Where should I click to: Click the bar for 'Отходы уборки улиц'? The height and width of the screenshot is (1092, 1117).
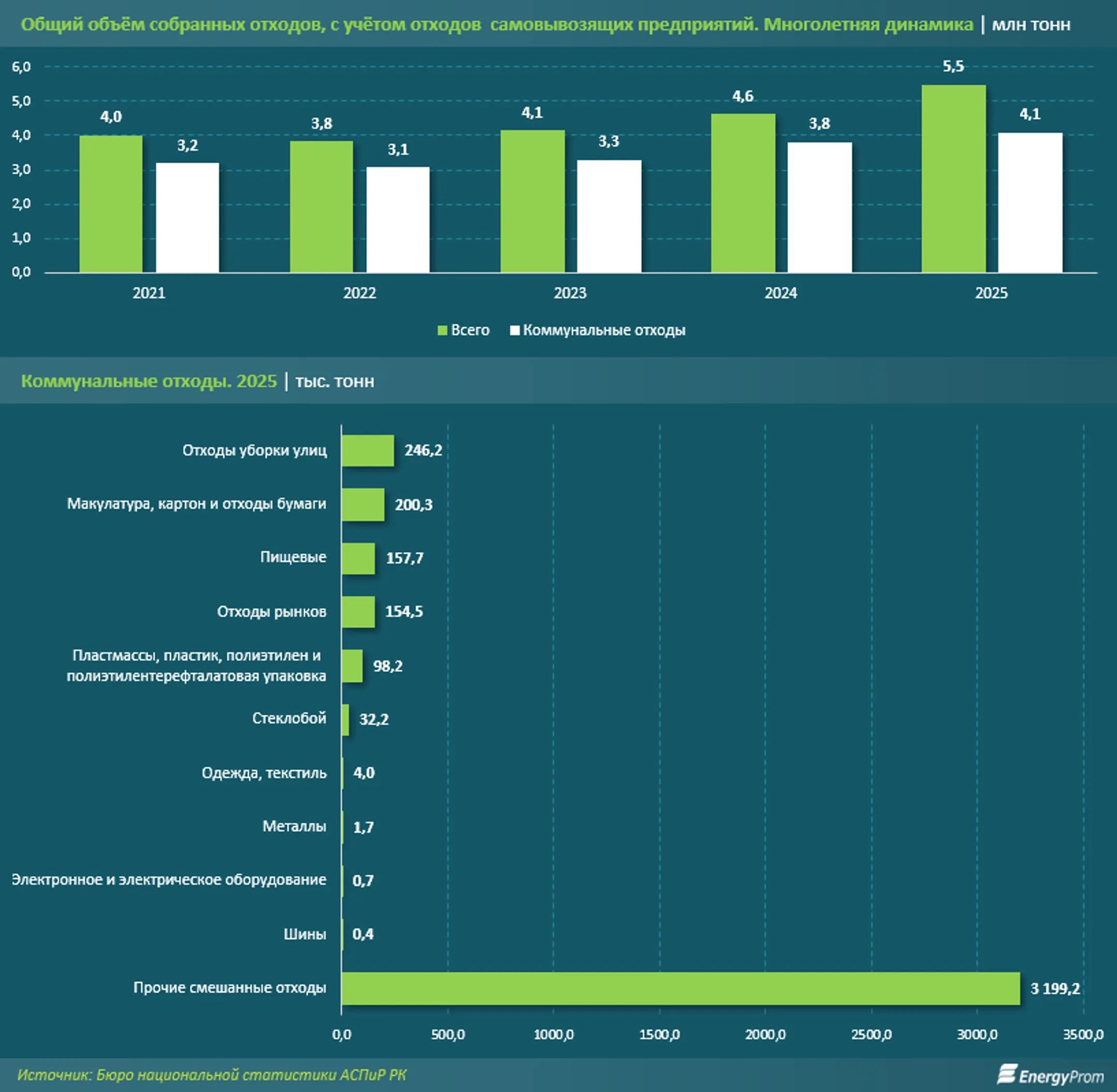[x=368, y=451]
